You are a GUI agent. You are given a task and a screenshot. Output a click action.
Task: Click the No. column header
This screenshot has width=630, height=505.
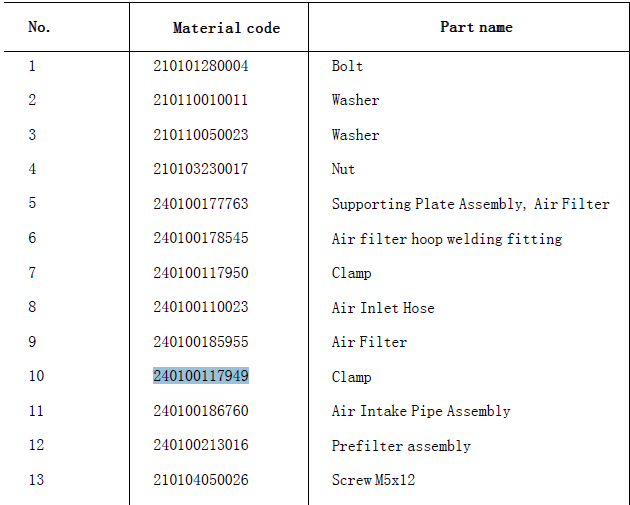tap(39, 27)
